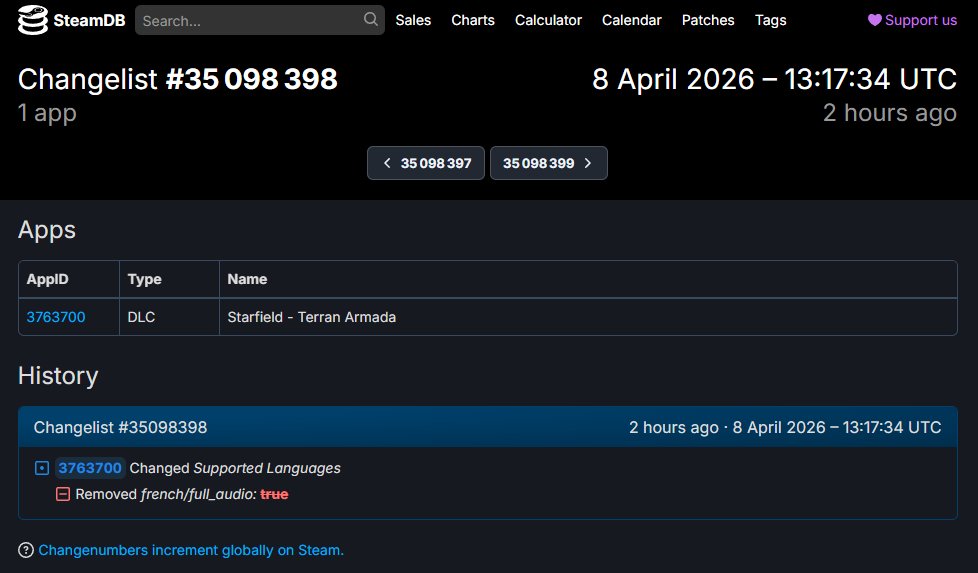Click the heart icon beside Support us
The image size is (978, 573).
click(x=874, y=20)
